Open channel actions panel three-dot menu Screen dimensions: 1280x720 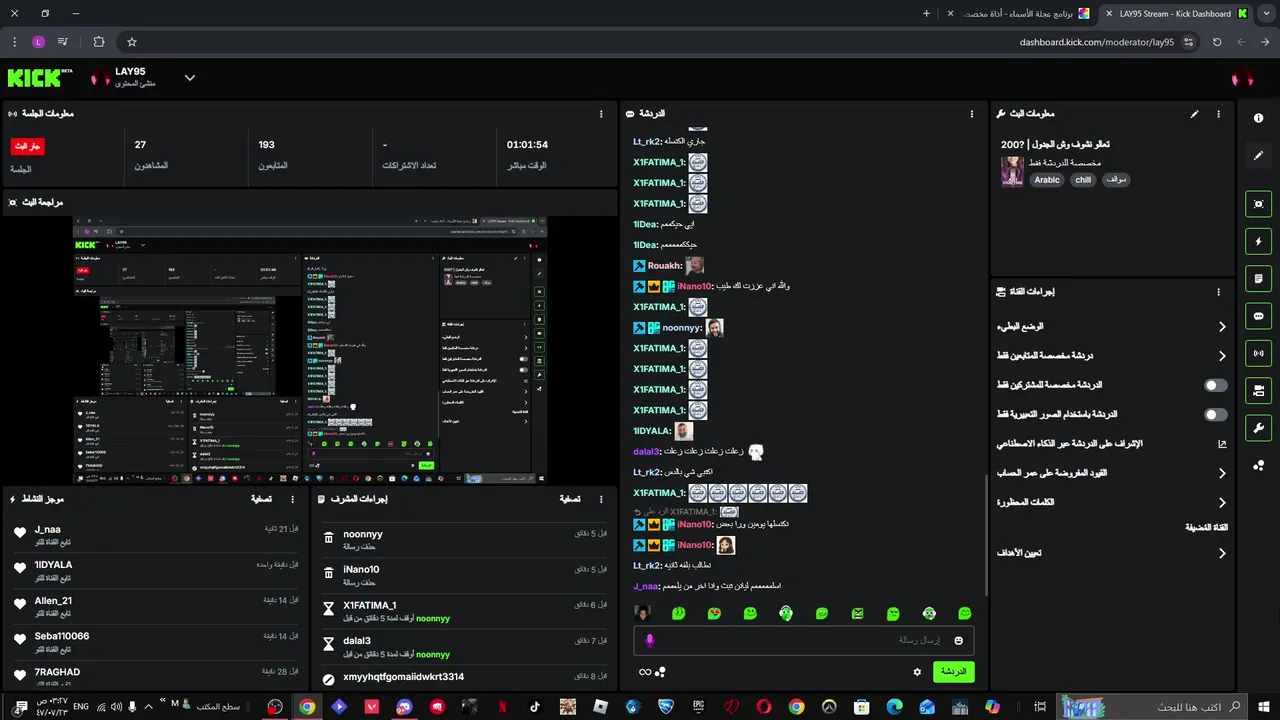tap(1218, 292)
